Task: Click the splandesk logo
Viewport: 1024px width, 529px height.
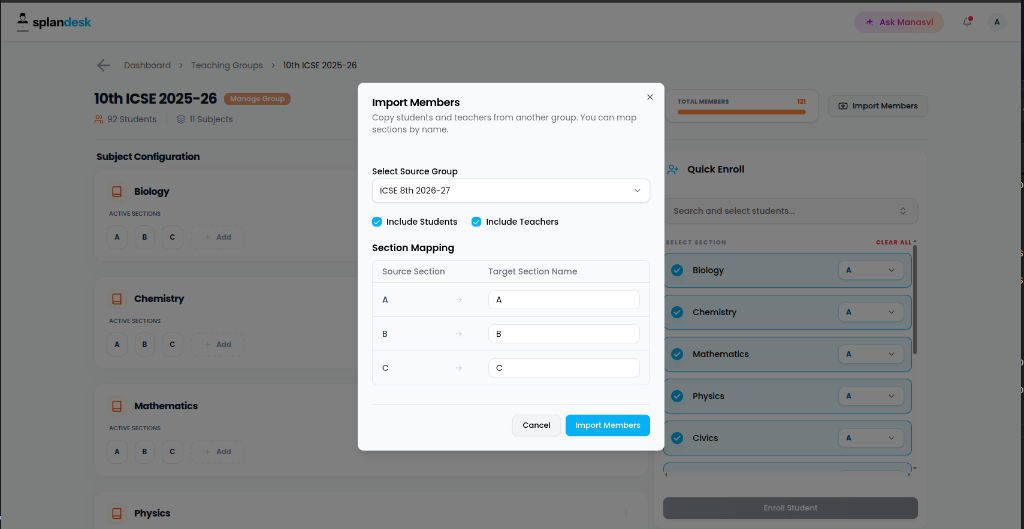Action: coord(54,22)
